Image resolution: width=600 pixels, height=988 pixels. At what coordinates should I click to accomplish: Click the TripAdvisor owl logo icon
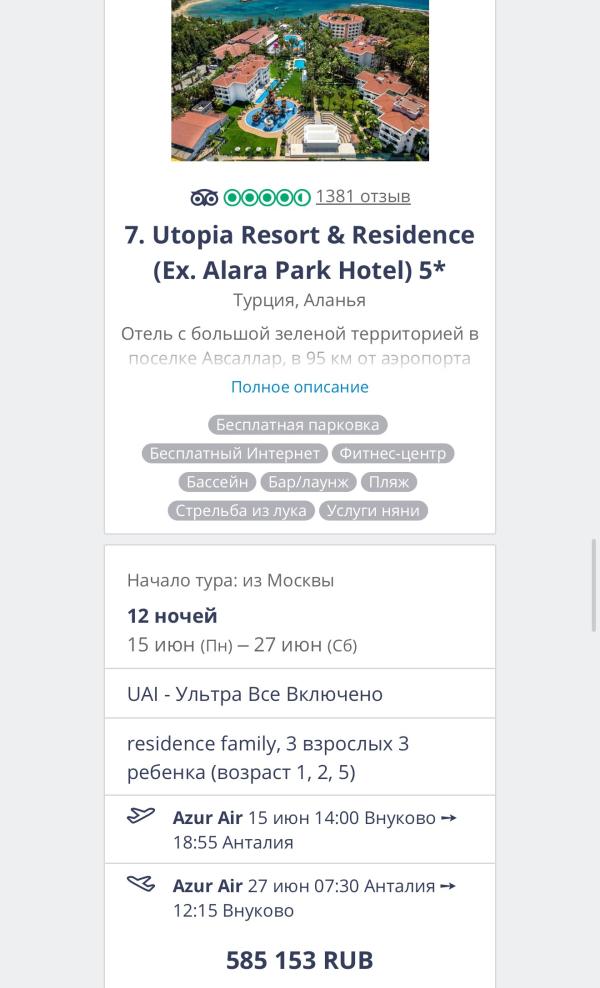(x=204, y=197)
